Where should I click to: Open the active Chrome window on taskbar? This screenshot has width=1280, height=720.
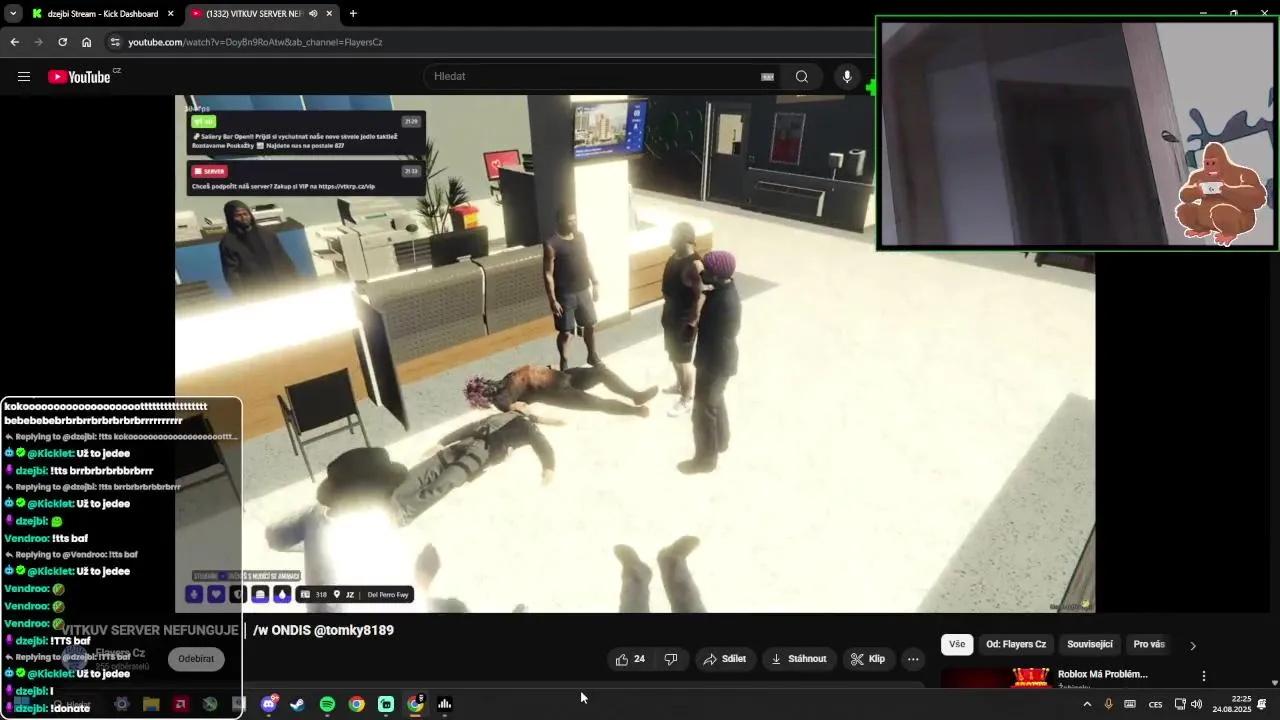(415, 704)
